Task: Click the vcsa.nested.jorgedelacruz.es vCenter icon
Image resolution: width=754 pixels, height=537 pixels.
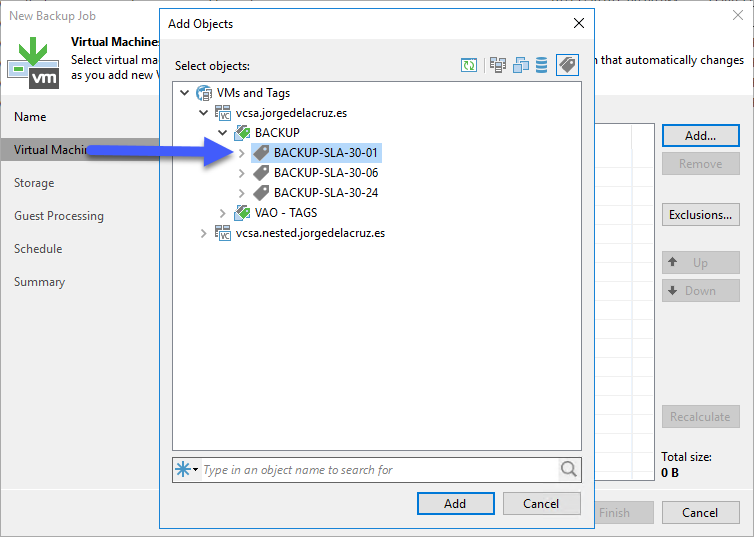Action: click(223, 233)
